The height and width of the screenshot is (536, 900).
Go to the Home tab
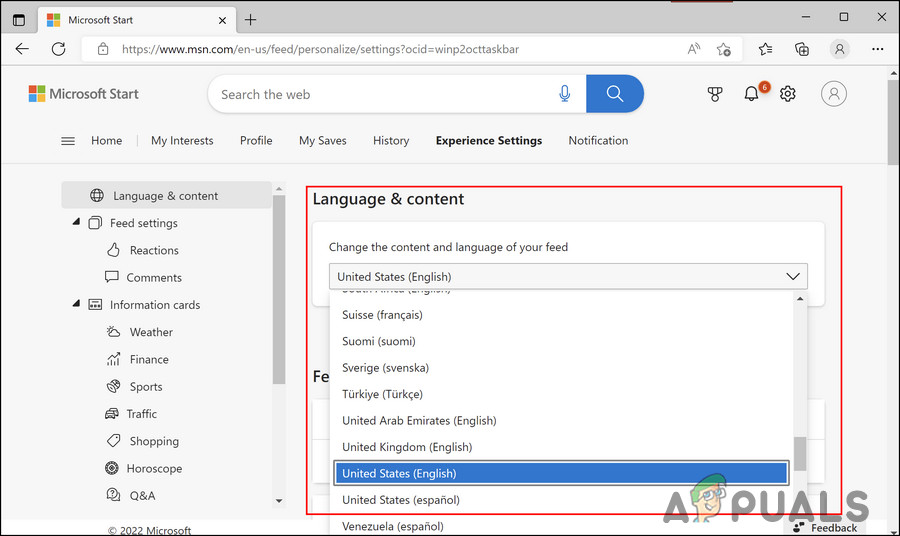tap(107, 141)
